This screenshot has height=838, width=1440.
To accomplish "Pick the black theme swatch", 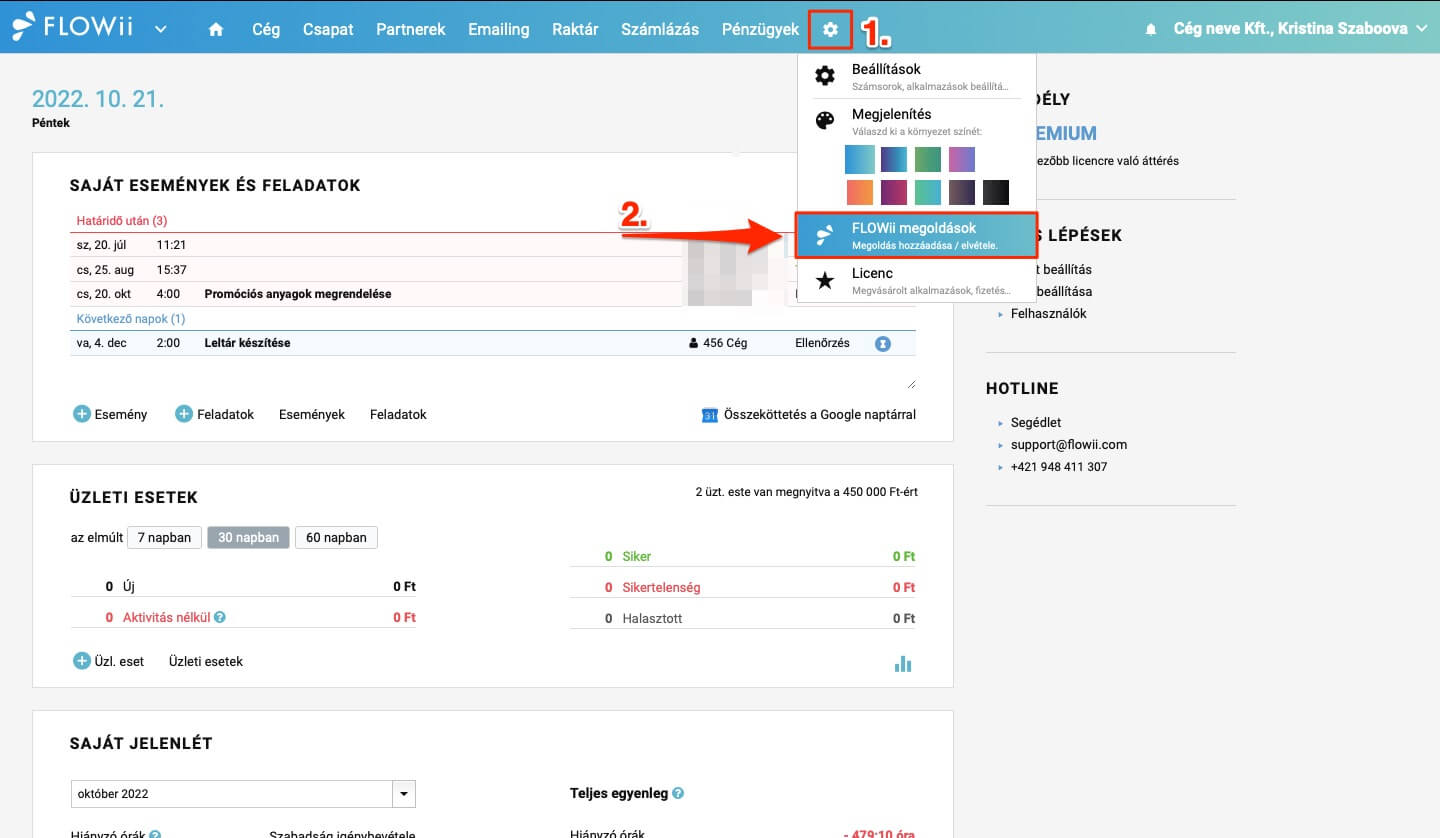I will click(x=996, y=192).
